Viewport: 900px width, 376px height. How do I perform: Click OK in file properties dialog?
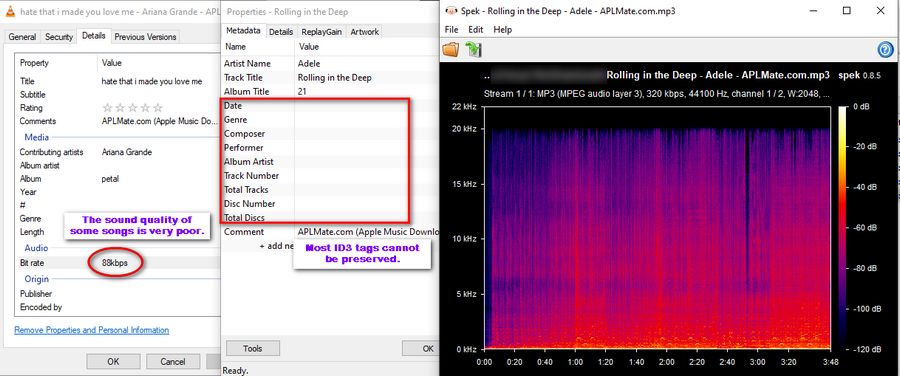tap(113, 362)
